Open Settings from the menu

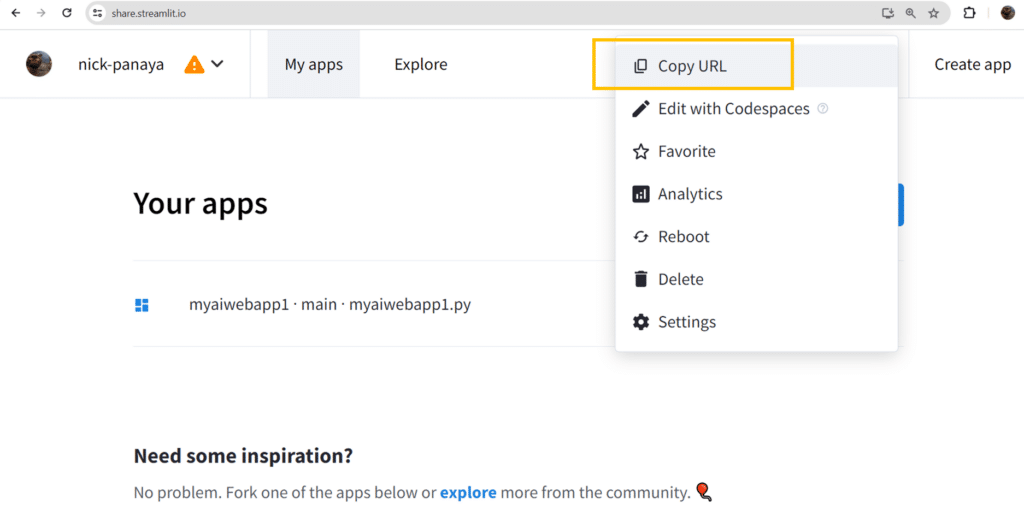click(756, 322)
